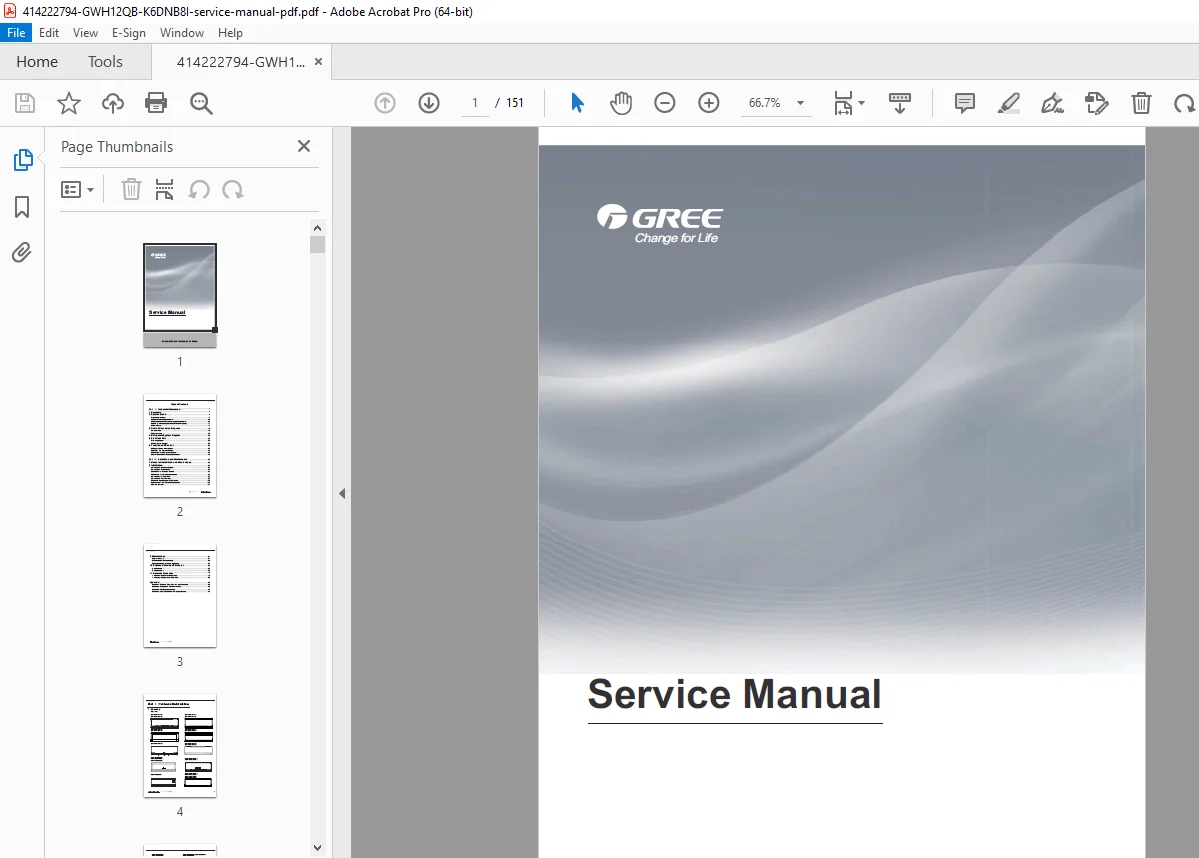Rotate page counterclockwise in thumbnails panel
This screenshot has width=1199, height=858.
point(199,189)
